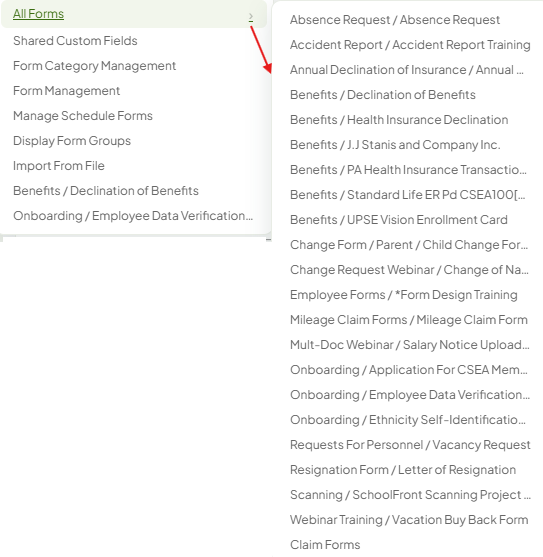Viewport: 543px width, 557px height.
Task: Select Benefits / UPSE Vision Enrollment Card
Action: tap(398, 220)
